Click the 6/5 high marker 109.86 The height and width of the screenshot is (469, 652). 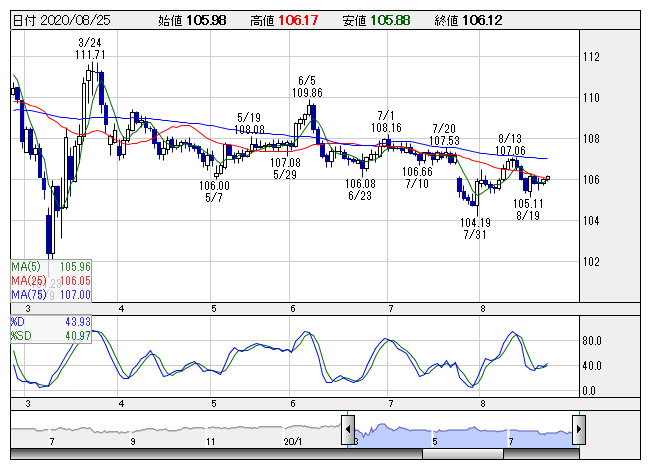[308, 92]
